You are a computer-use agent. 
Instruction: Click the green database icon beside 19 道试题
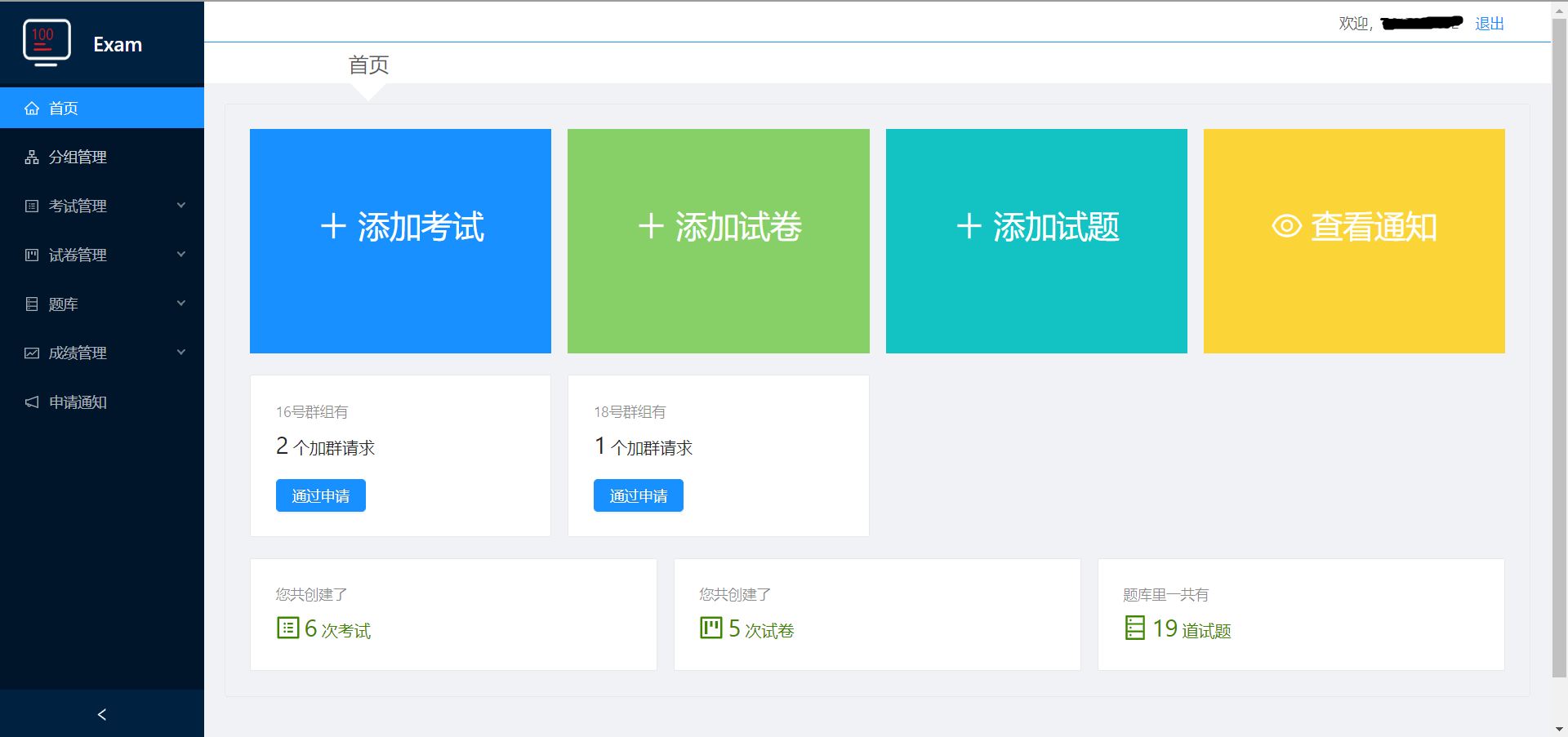[x=1135, y=628]
